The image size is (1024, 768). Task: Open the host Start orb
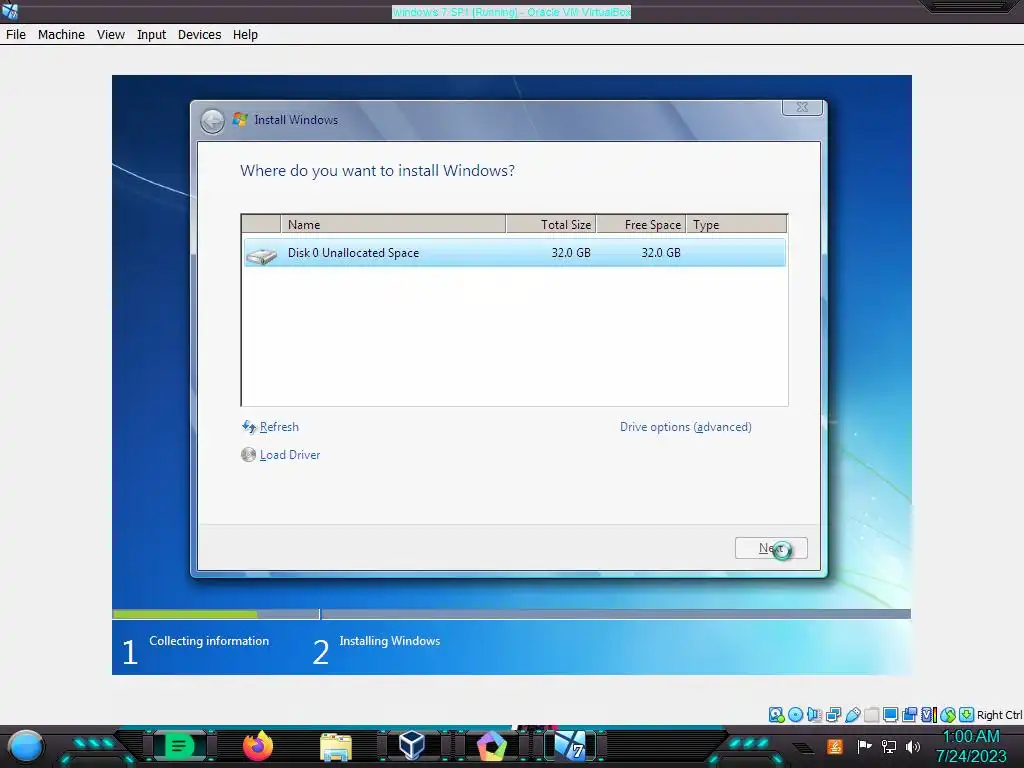pos(25,746)
